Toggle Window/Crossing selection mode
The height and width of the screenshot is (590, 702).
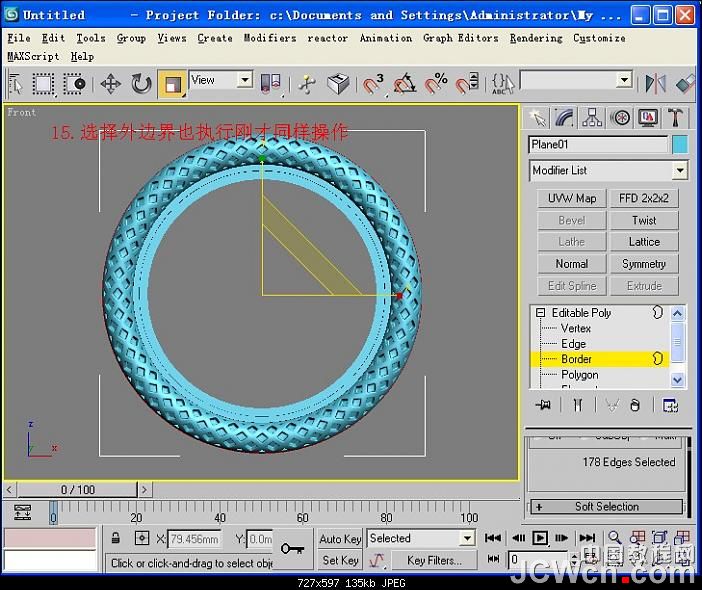(x=74, y=84)
